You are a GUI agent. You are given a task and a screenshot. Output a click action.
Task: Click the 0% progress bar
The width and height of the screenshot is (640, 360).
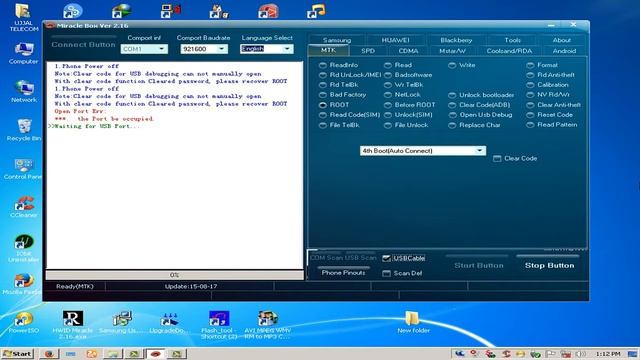tap(175, 275)
